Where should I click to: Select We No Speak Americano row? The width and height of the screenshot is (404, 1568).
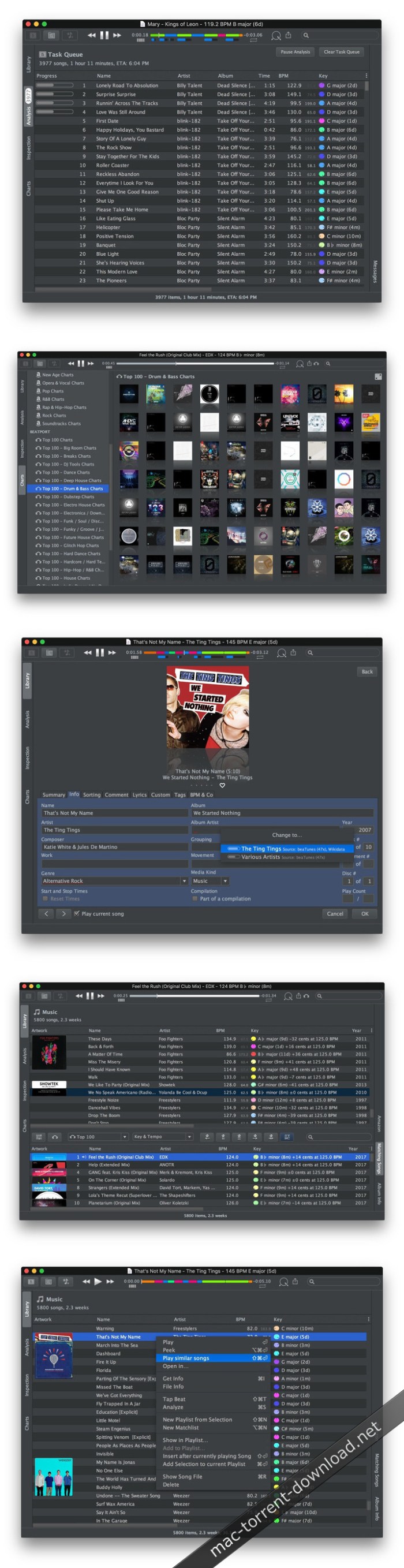[201, 1092]
